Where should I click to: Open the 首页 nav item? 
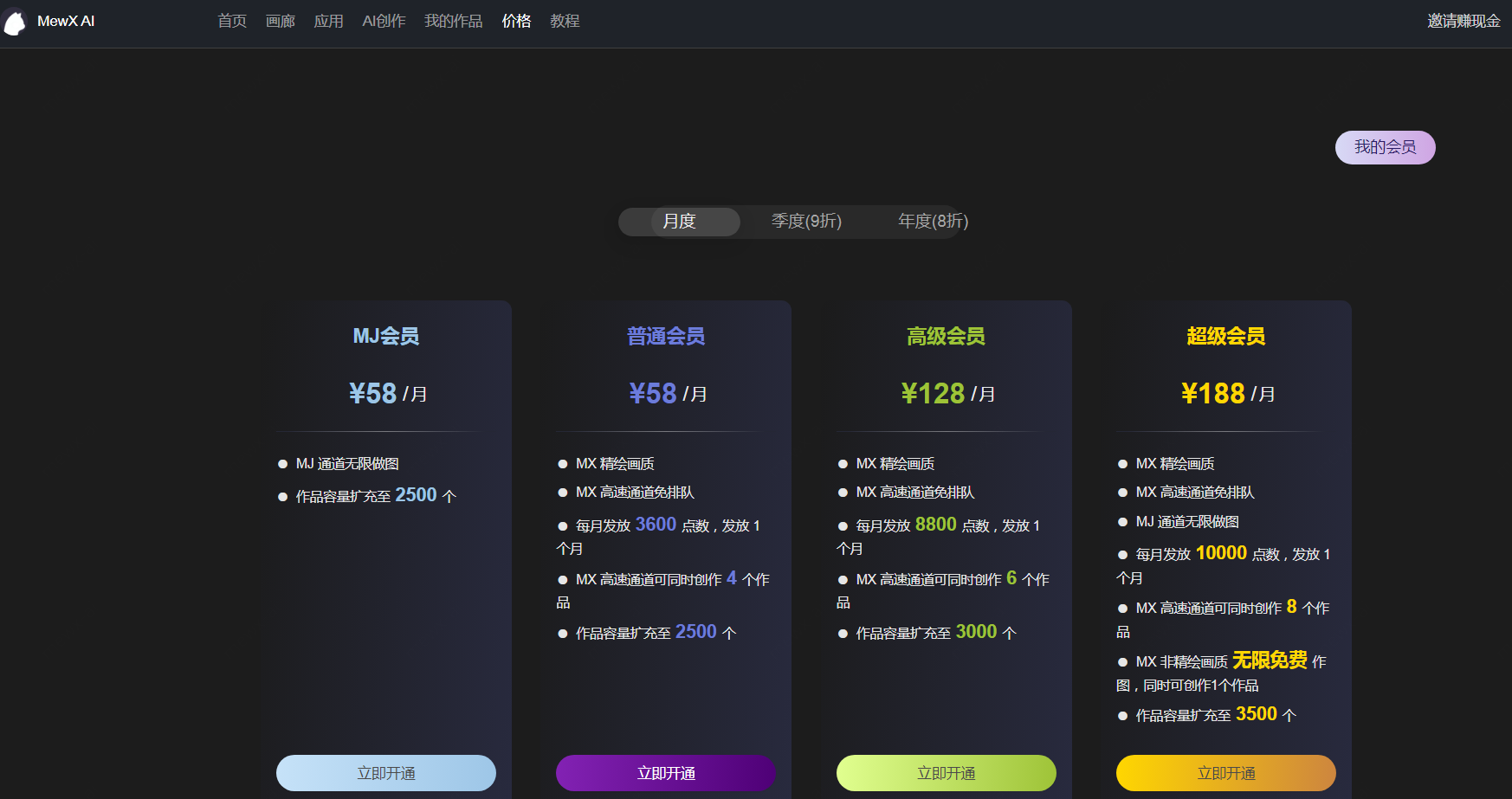click(232, 21)
